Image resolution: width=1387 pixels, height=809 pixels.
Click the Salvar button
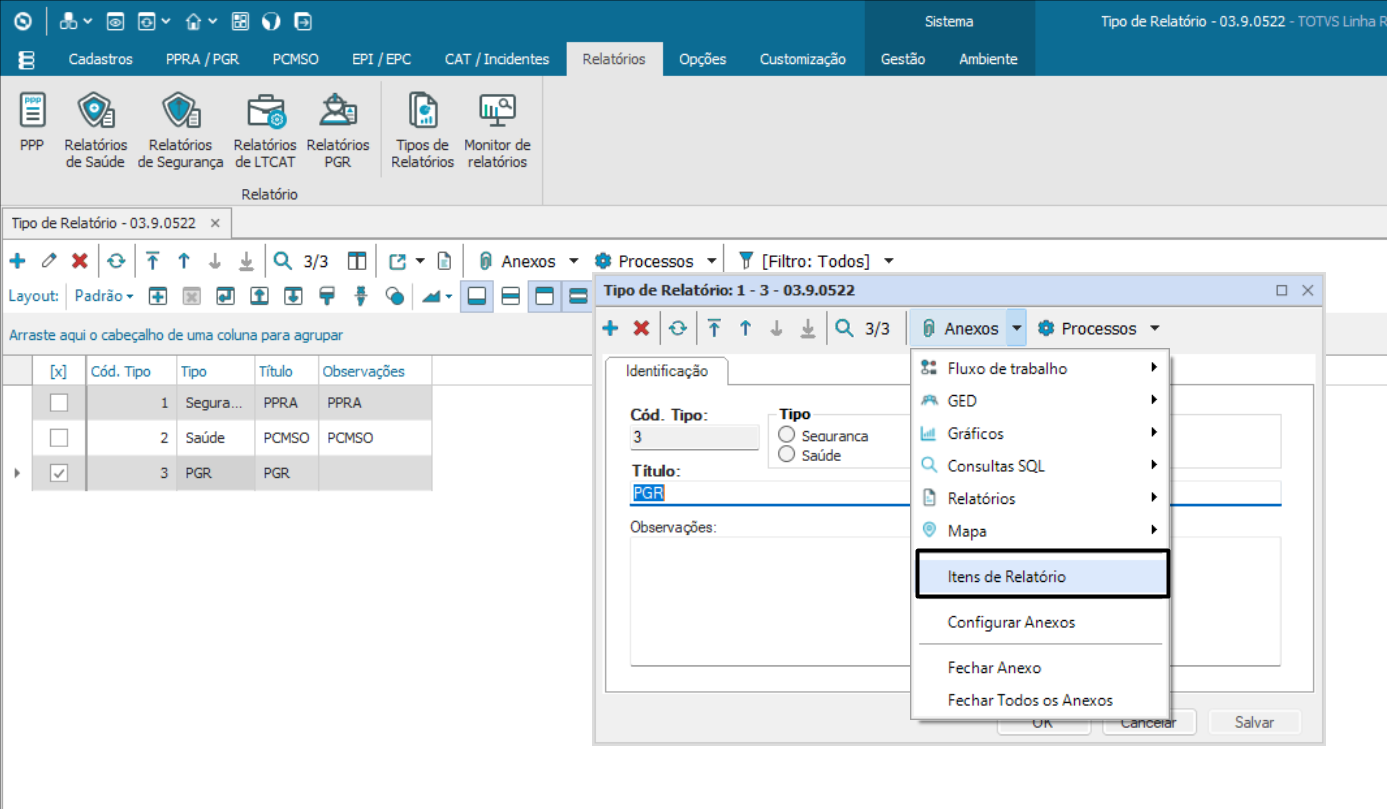[x=1254, y=722]
